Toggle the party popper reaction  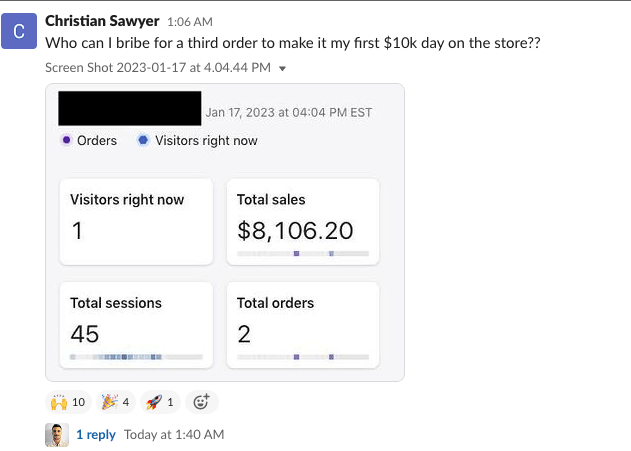115,402
